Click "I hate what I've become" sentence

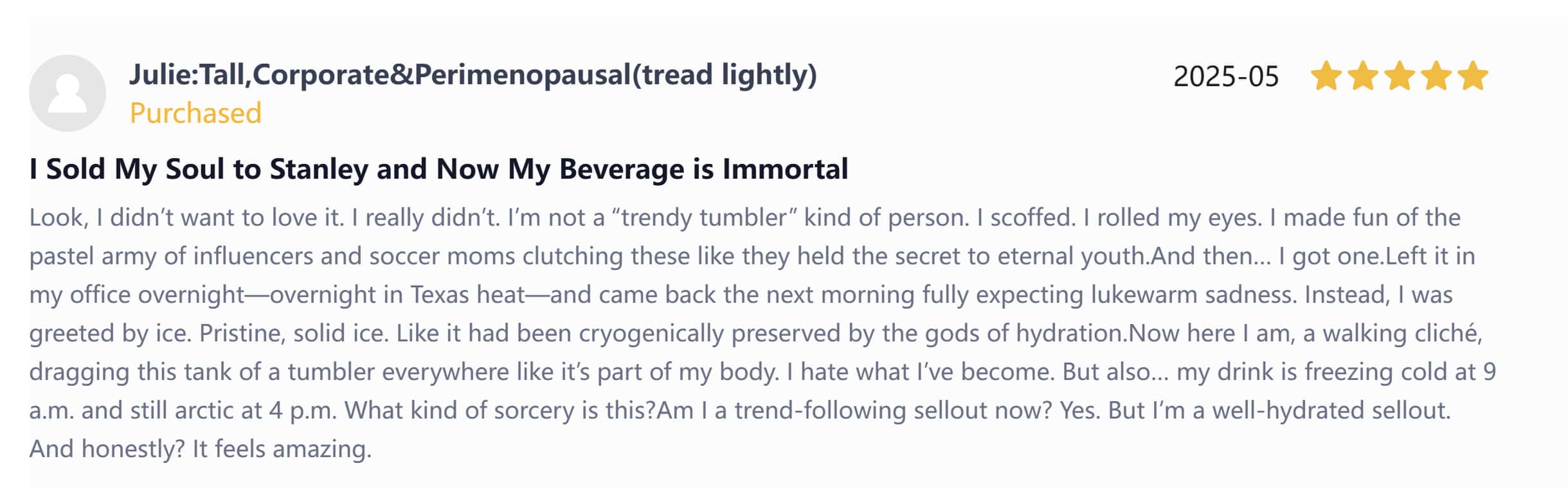coord(921,372)
